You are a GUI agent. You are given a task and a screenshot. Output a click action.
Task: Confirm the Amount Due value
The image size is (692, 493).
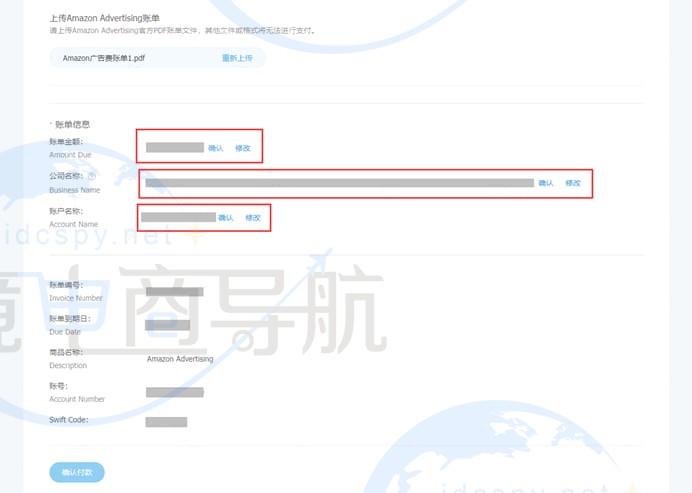(x=215, y=148)
